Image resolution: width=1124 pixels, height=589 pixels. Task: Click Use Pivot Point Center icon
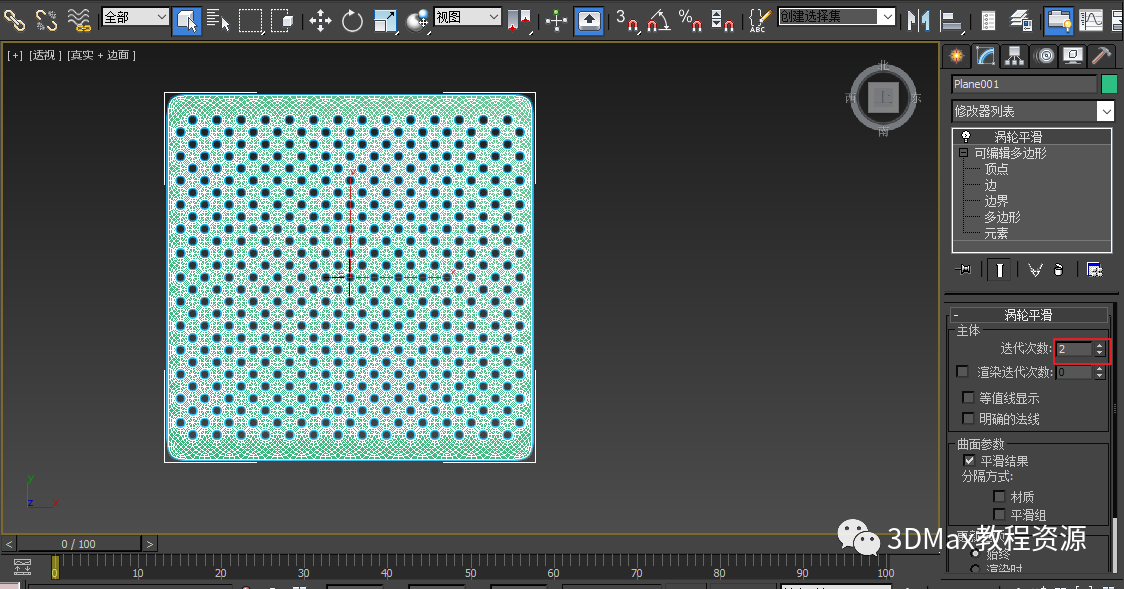point(519,20)
